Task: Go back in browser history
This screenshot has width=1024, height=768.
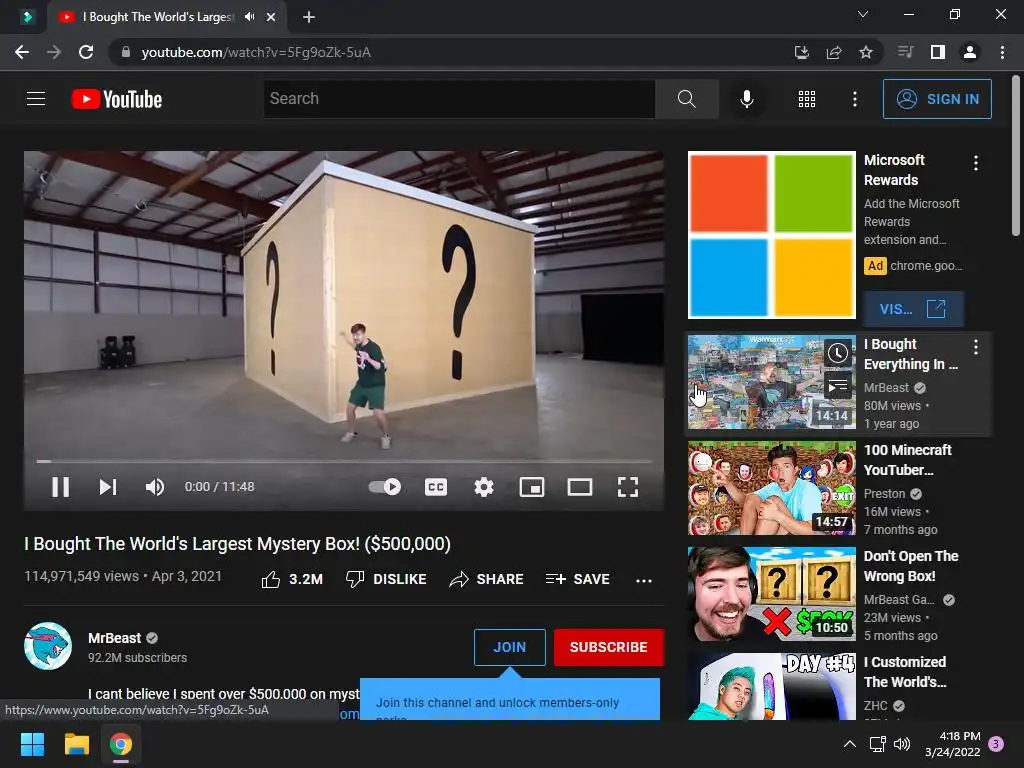Action: point(22,52)
